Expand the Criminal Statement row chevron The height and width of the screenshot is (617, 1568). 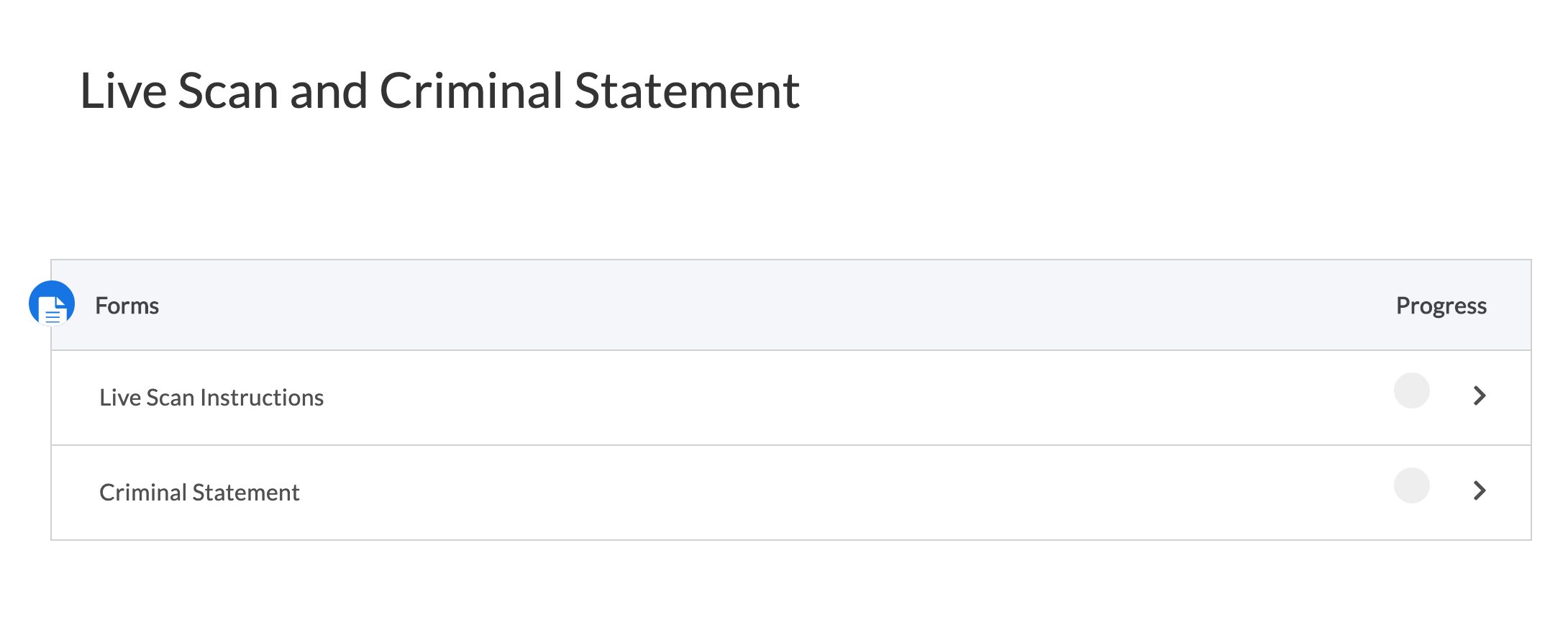(x=1479, y=490)
